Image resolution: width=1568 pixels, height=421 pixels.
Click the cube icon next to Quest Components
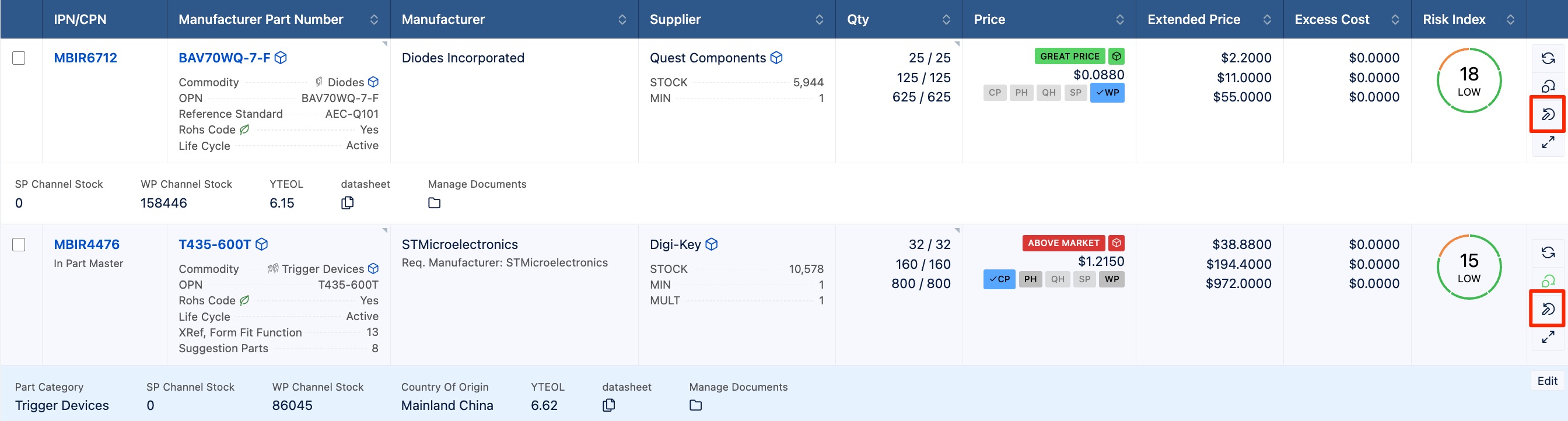click(776, 58)
